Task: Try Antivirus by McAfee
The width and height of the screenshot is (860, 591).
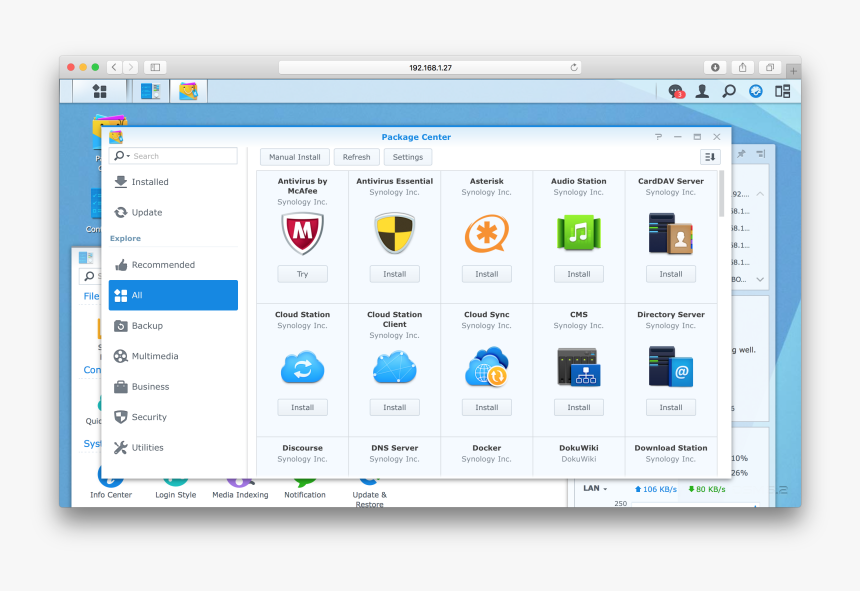Action: (302, 274)
